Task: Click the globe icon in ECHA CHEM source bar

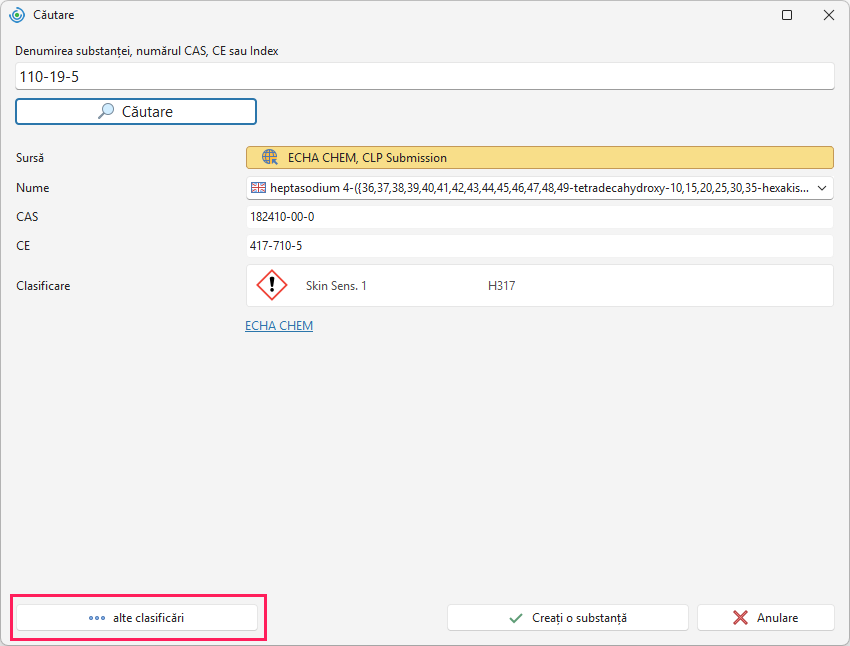Action: [x=269, y=157]
